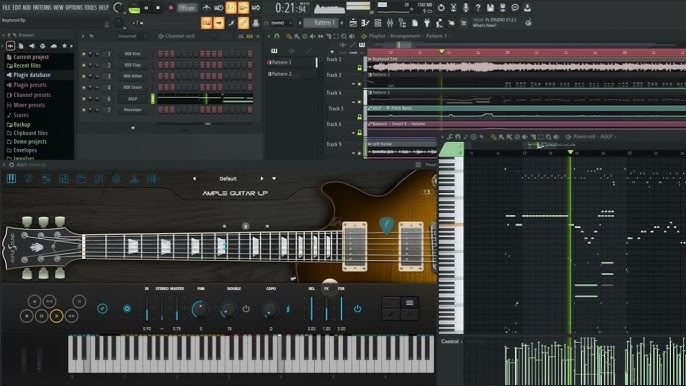
Task: Open the Plugin picker icon
Action: tap(427, 23)
